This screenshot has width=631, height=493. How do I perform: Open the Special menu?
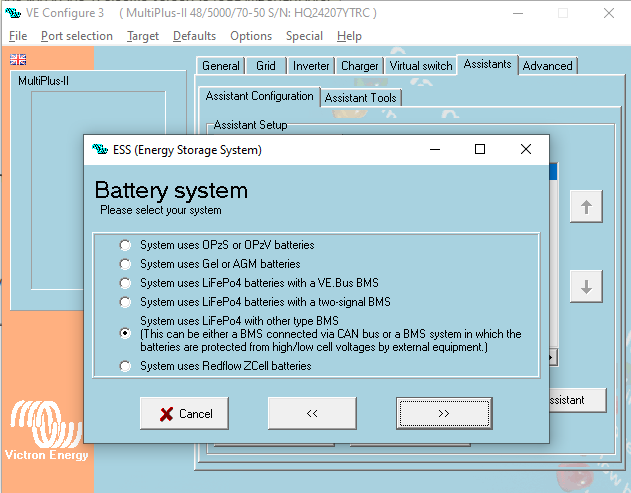click(x=304, y=36)
